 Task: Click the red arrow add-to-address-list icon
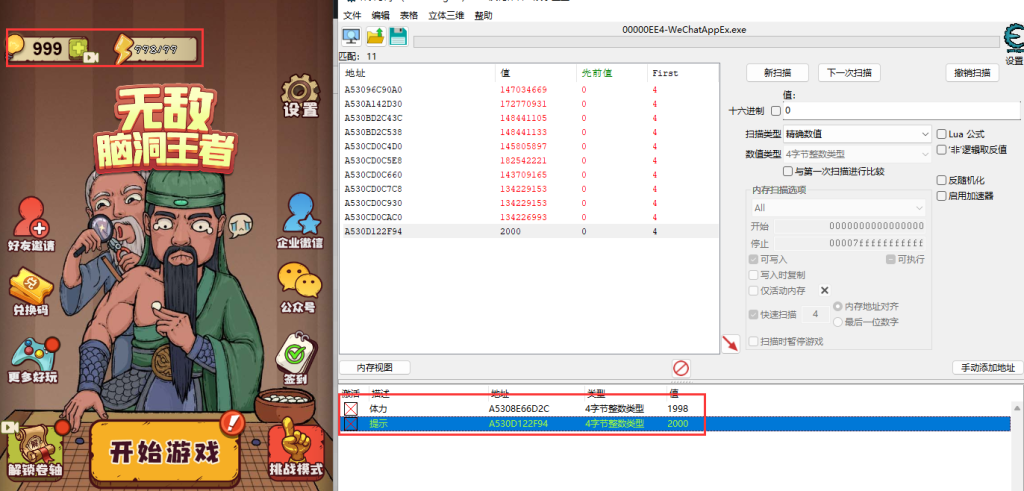point(731,343)
